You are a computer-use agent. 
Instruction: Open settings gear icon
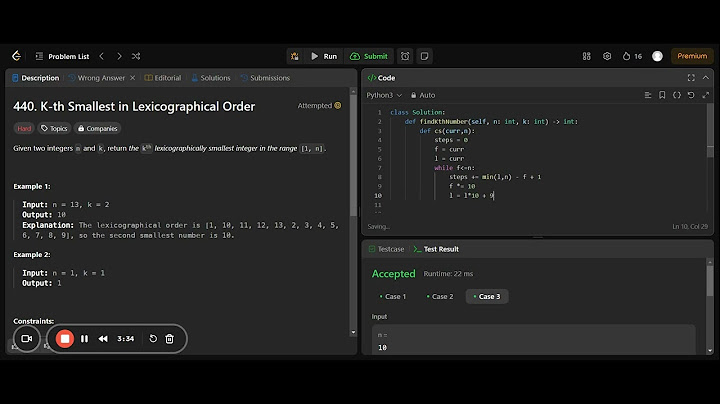tap(607, 56)
